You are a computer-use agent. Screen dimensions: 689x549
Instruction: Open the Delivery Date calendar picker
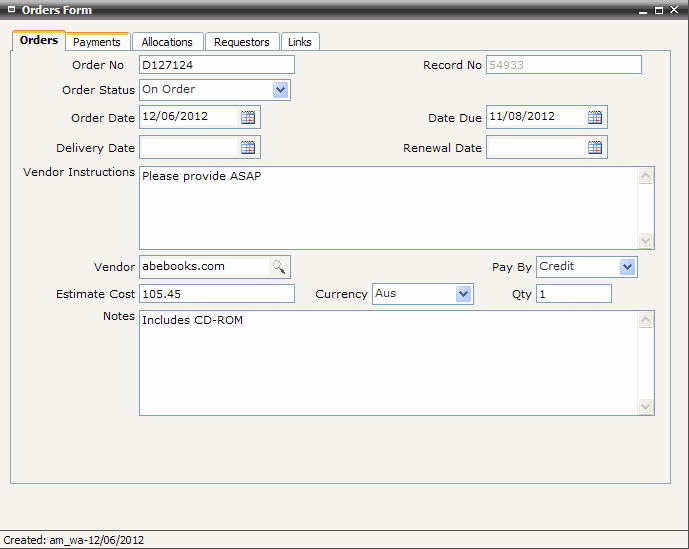(x=248, y=148)
